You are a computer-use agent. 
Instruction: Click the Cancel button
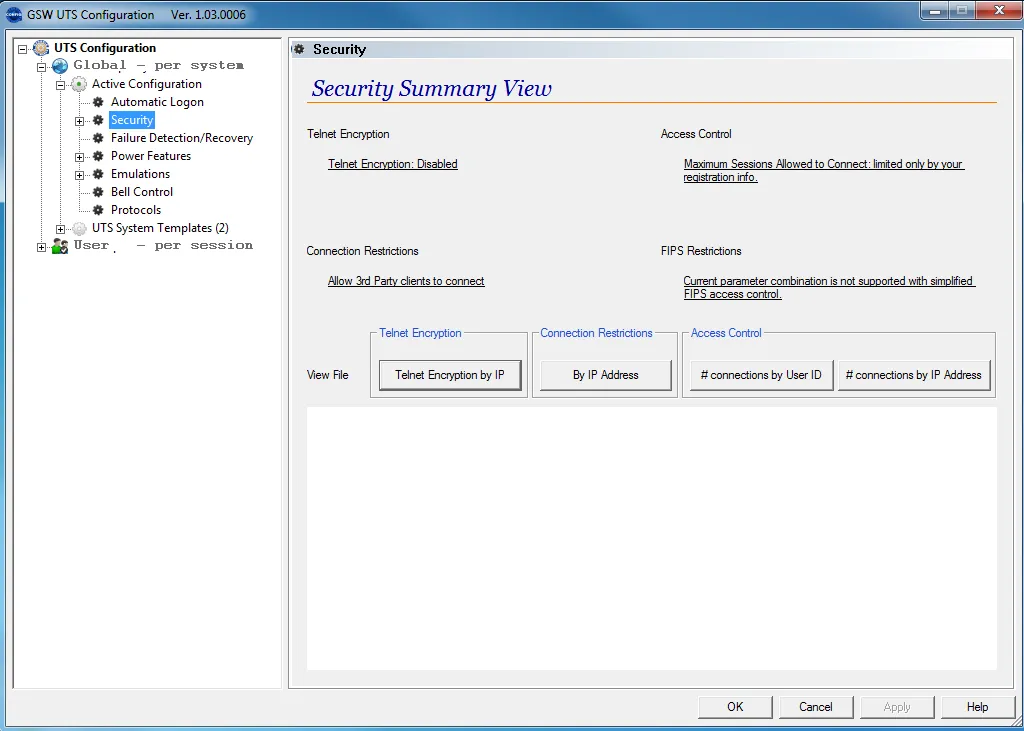[x=816, y=707]
